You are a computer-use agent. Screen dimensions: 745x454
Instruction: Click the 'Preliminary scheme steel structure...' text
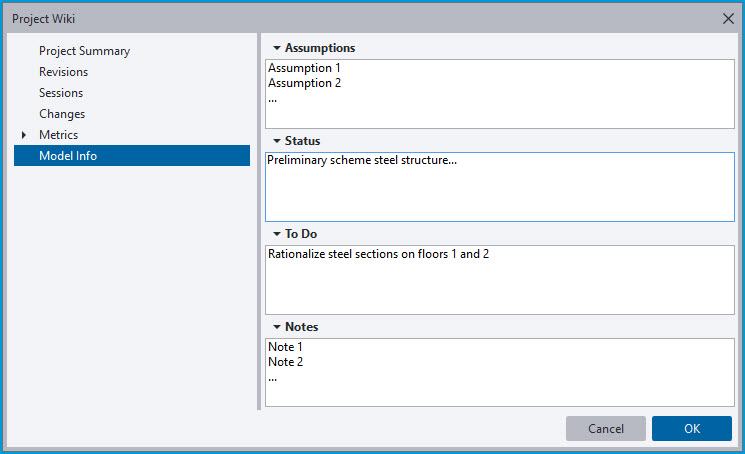pos(362,161)
